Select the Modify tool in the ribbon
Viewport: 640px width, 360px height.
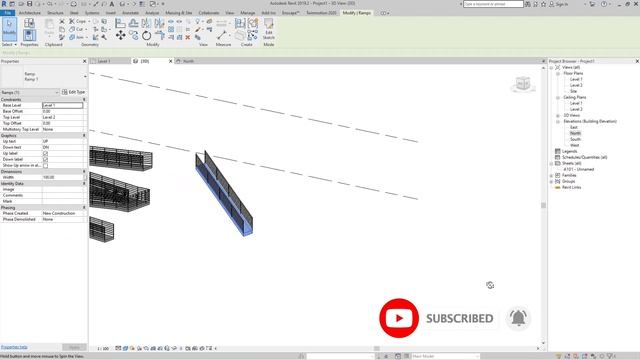[9, 28]
